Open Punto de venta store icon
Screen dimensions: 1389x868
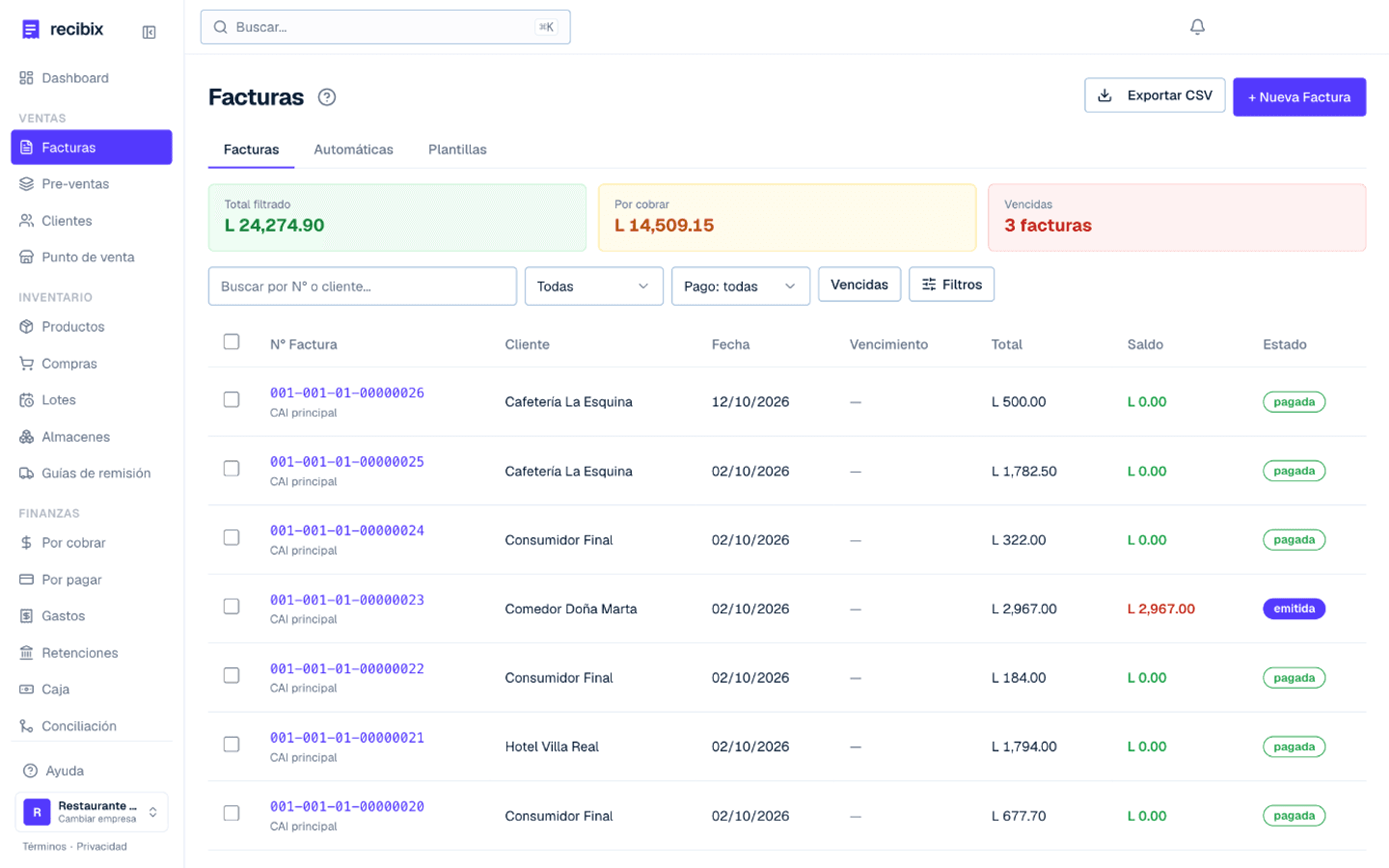point(26,258)
